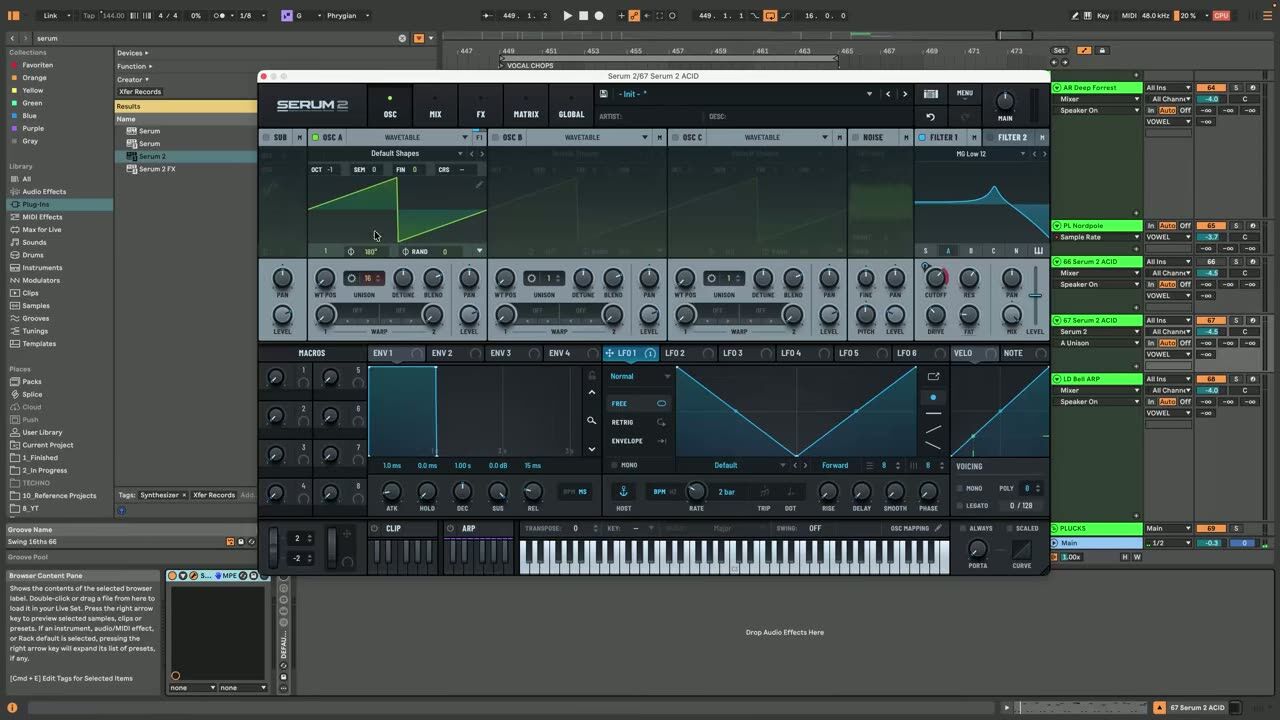Viewport: 1280px width, 720px height.
Task: Click the OSC A phase icon next to 180°
Action: click(351, 252)
